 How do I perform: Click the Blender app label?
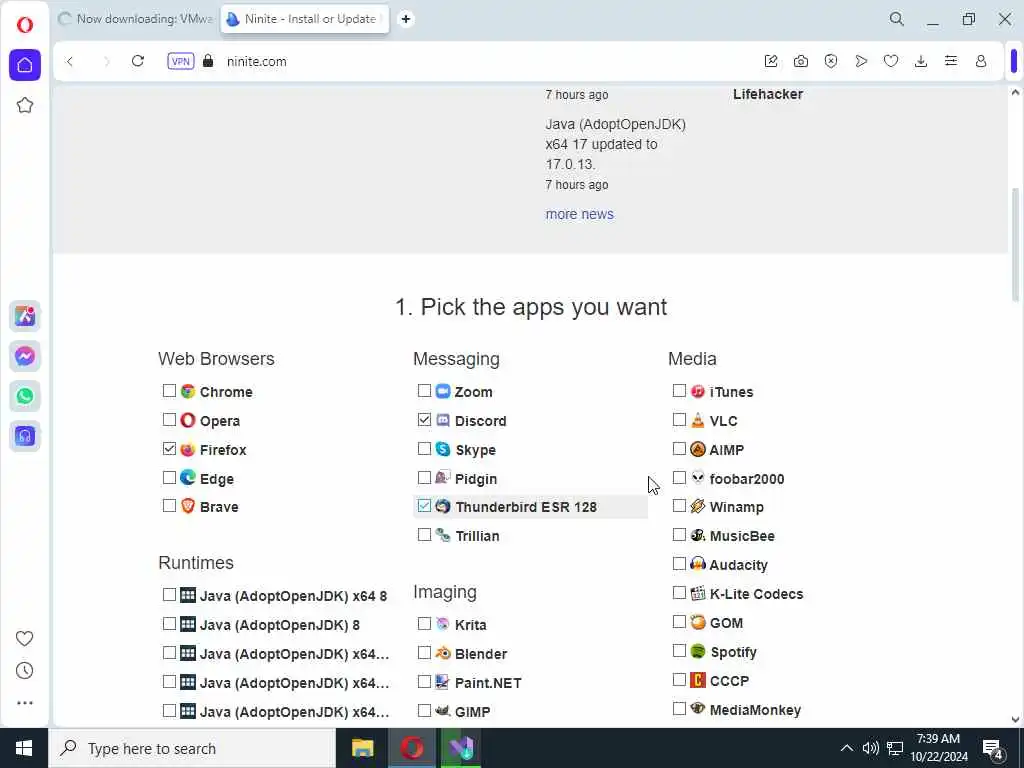coord(481,654)
